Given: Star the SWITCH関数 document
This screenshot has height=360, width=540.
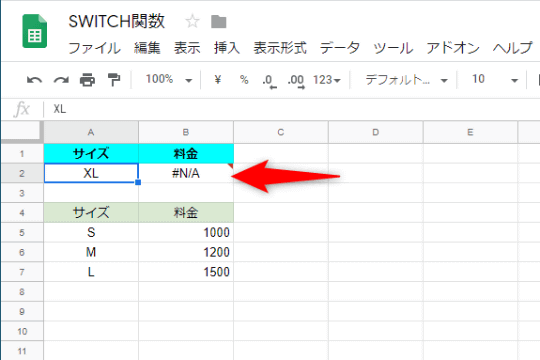Looking at the screenshot, I should [192, 22].
